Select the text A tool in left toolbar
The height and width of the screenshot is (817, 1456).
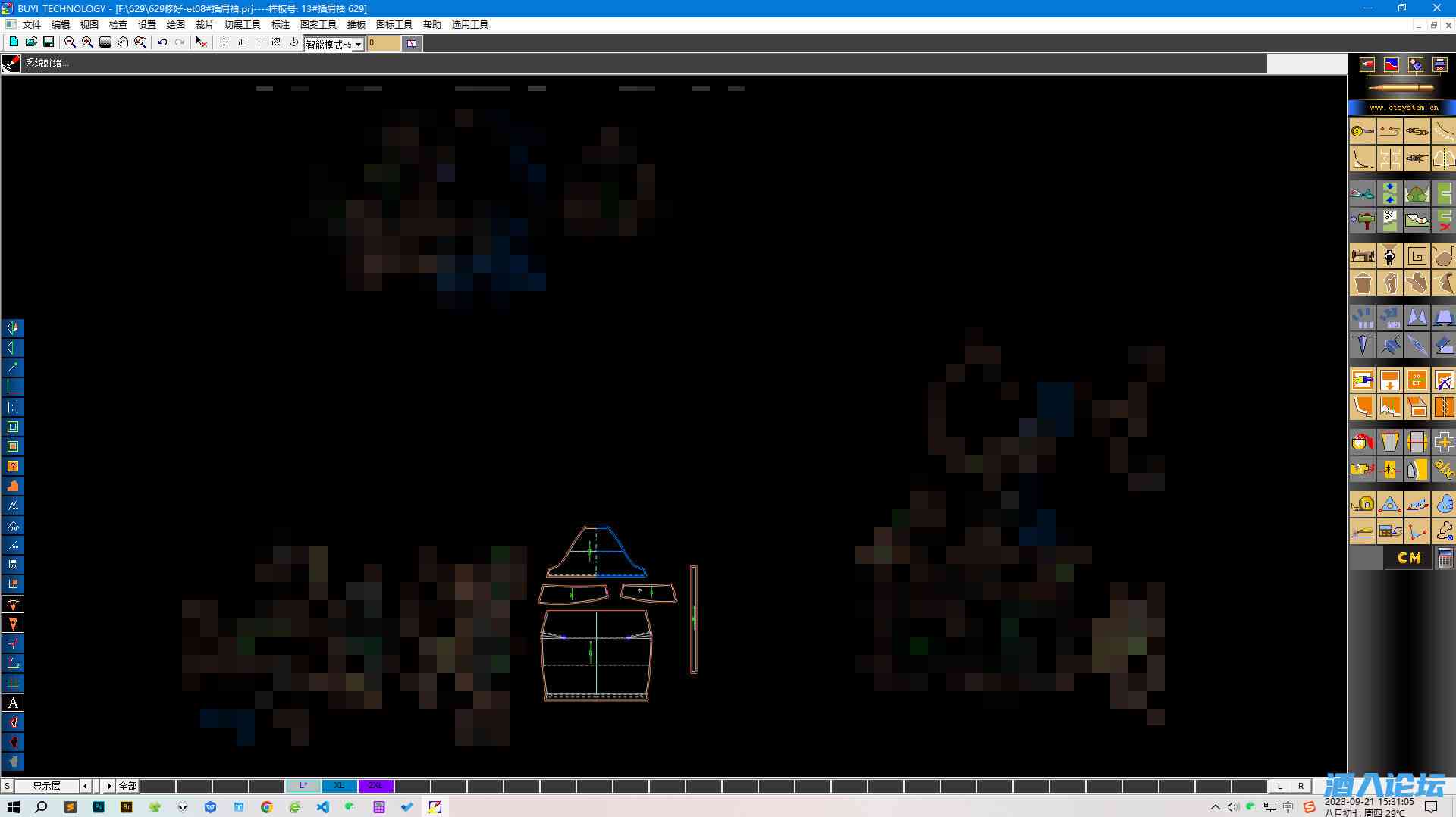pyautogui.click(x=13, y=703)
